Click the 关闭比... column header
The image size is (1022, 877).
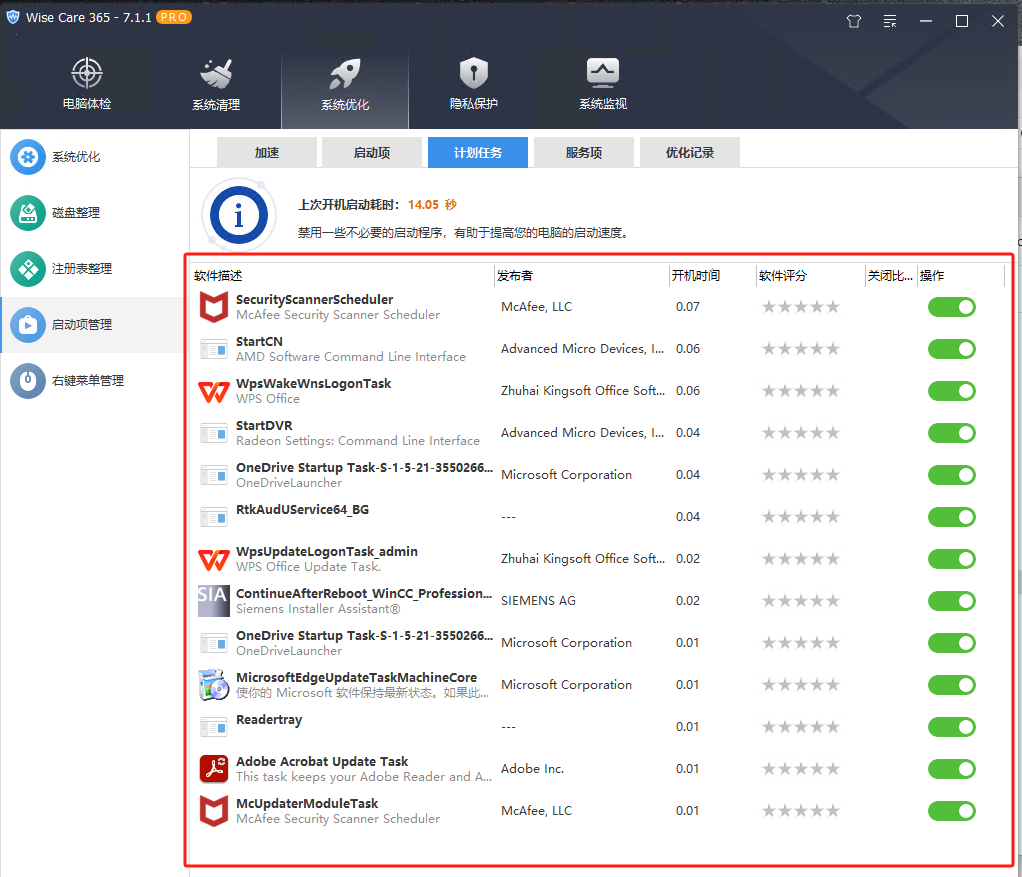(891, 276)
